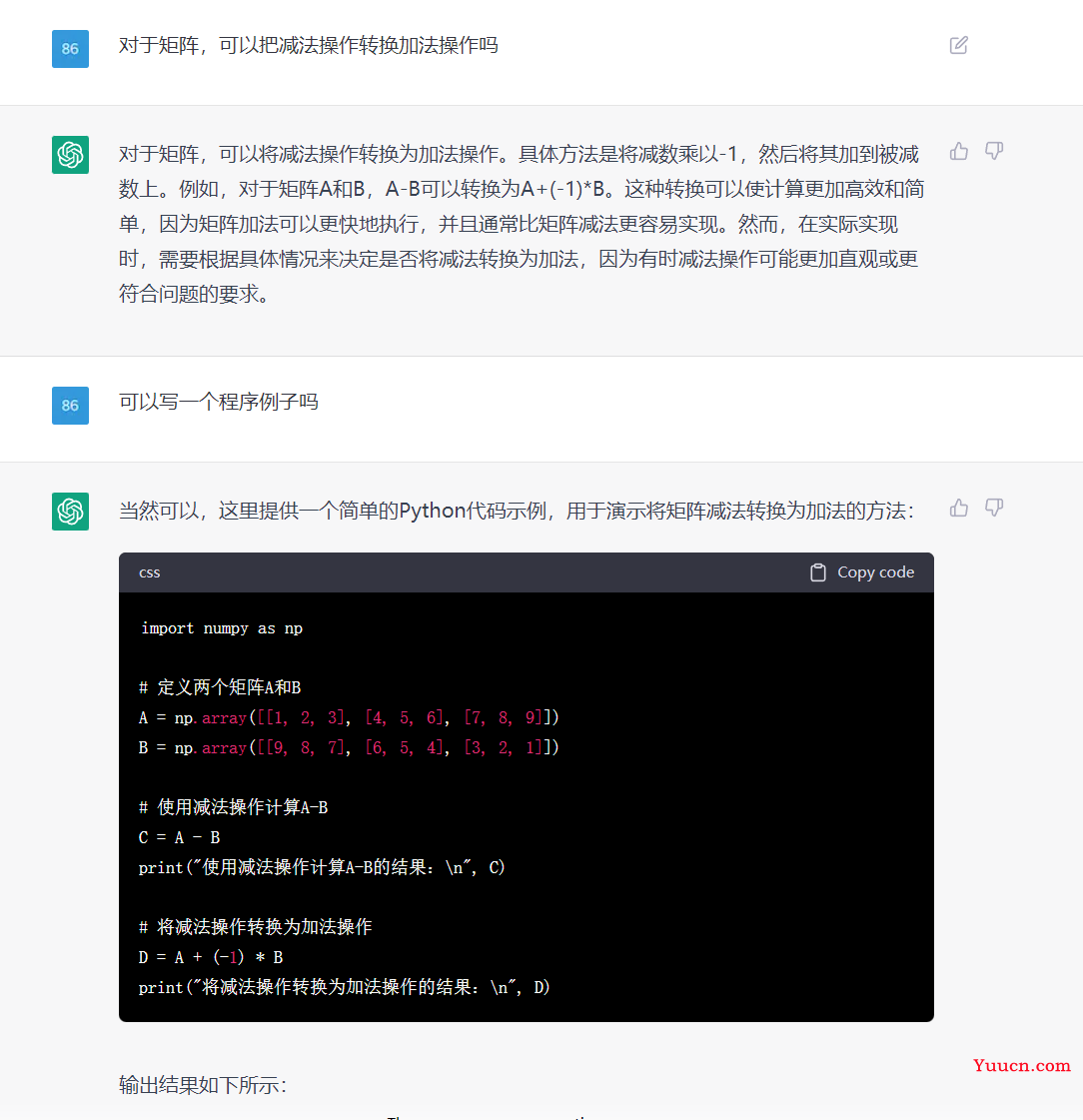The width and height of the screenshot is (1083, 1120).
Task: Click the line 'D = A + (-1) * B'
Action: [x=211, y=957]
